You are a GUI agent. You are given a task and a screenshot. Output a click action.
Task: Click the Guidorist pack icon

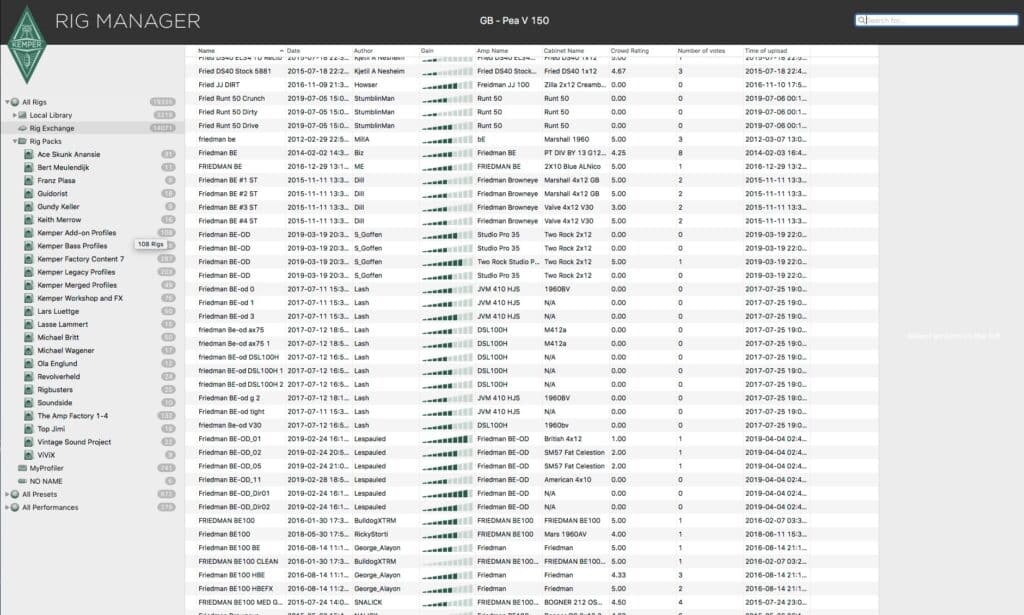pos(29,193)
